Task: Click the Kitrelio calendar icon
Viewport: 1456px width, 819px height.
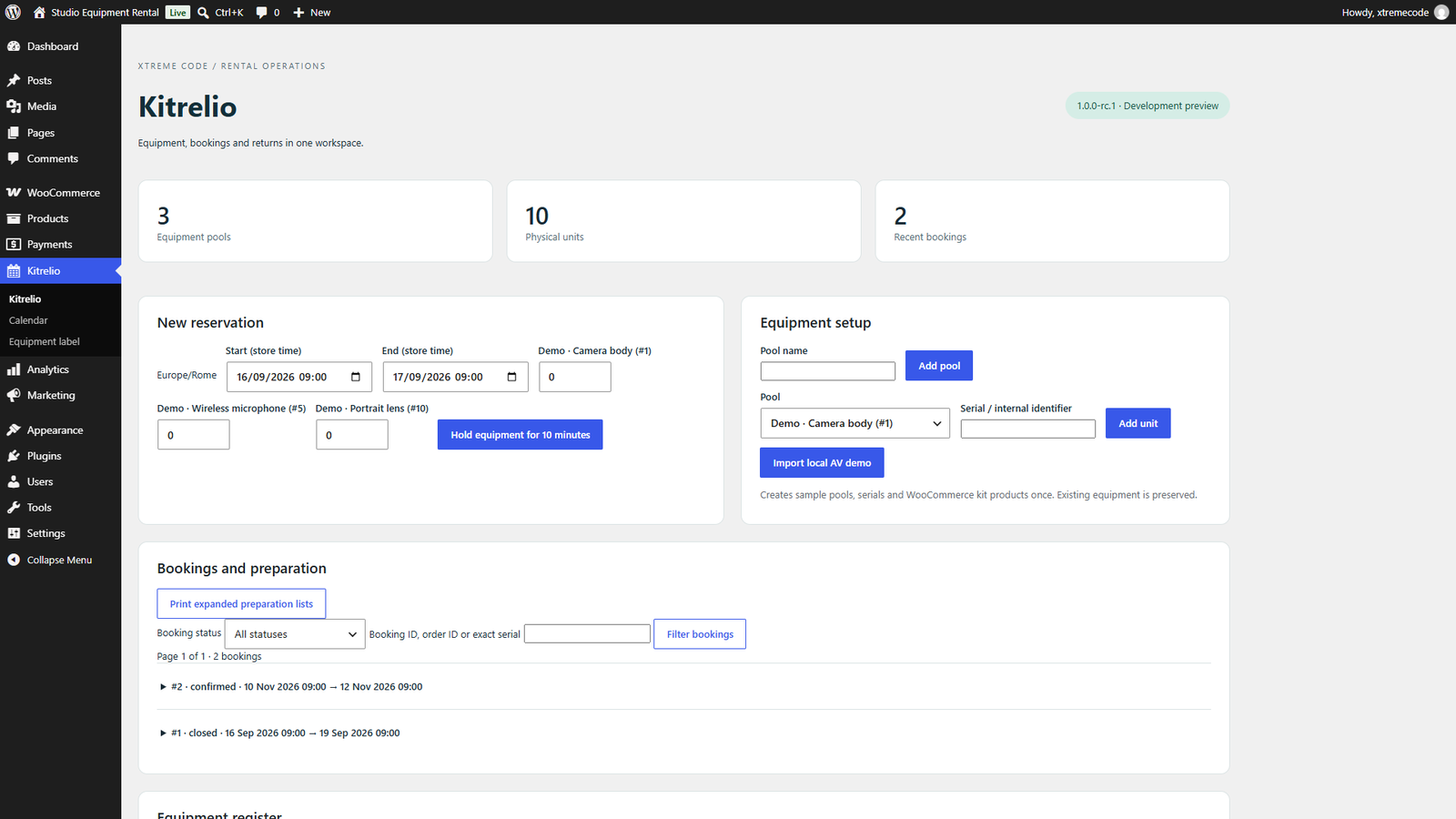Action: click(14, 271)
